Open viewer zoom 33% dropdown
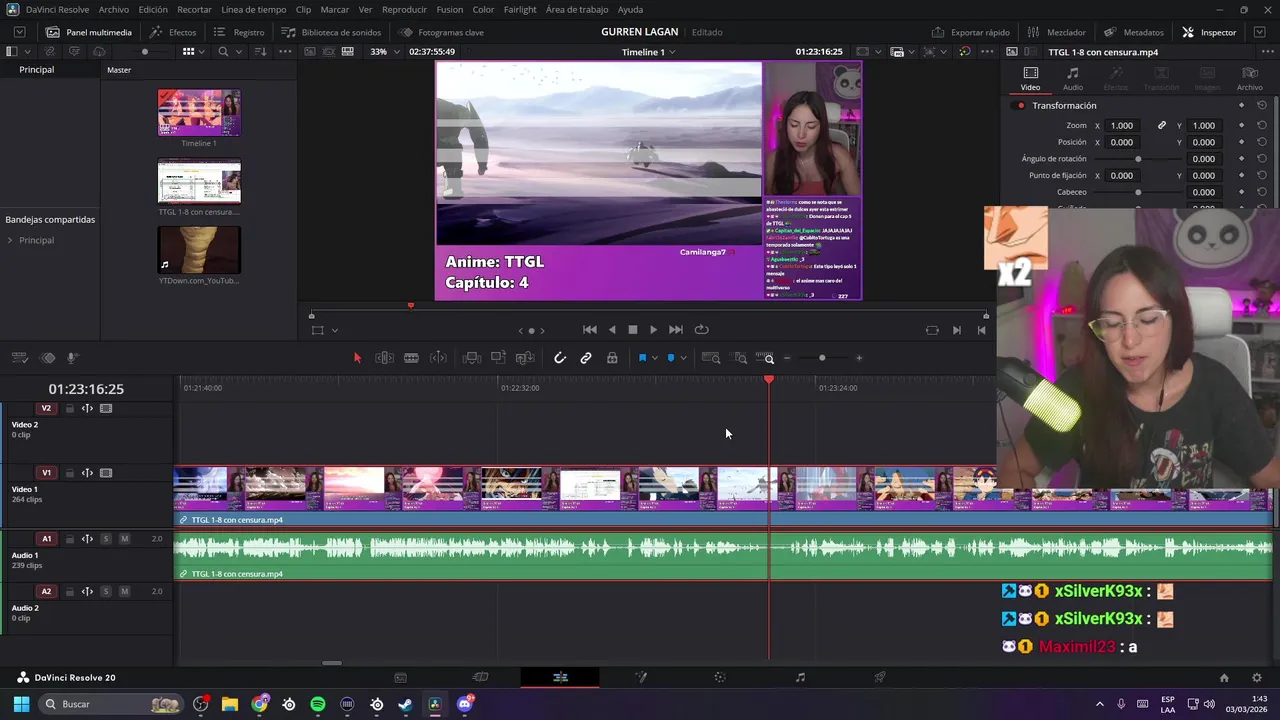The image size is (1280, 720). pyautogui.click(x=385, y=52)
